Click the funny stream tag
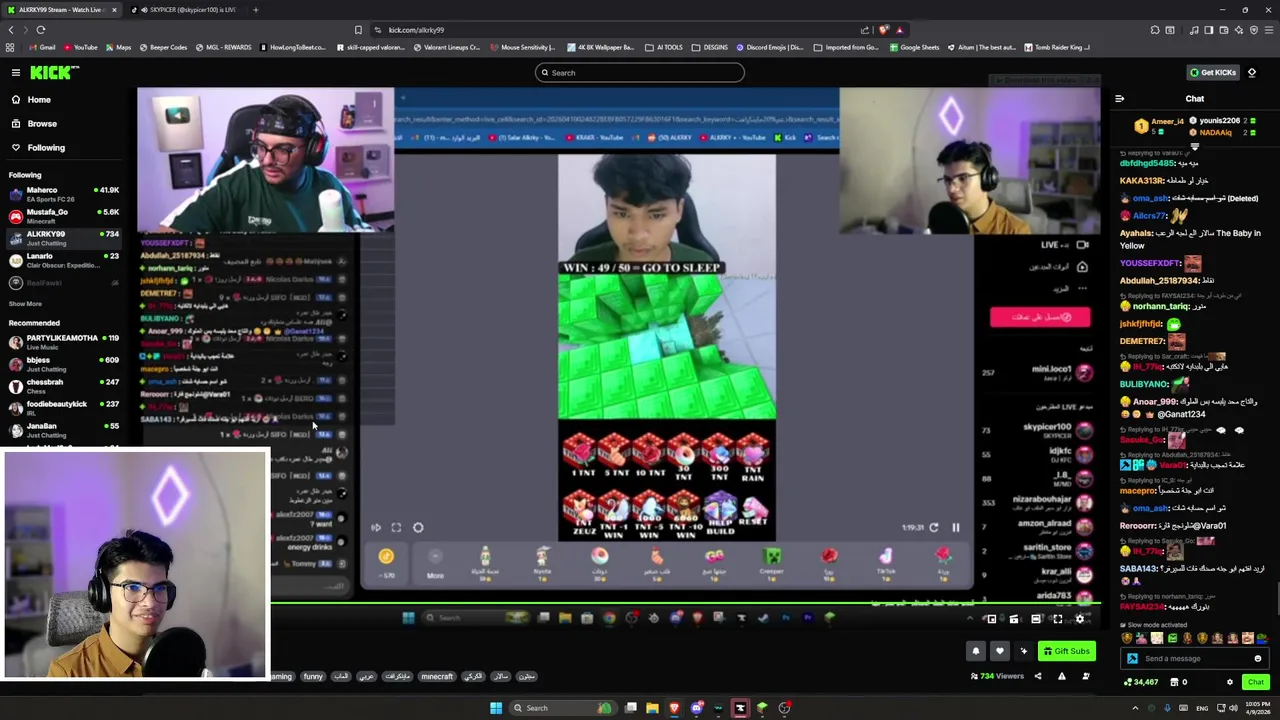This screenshot has height=720, width=1280. point(313,676)
